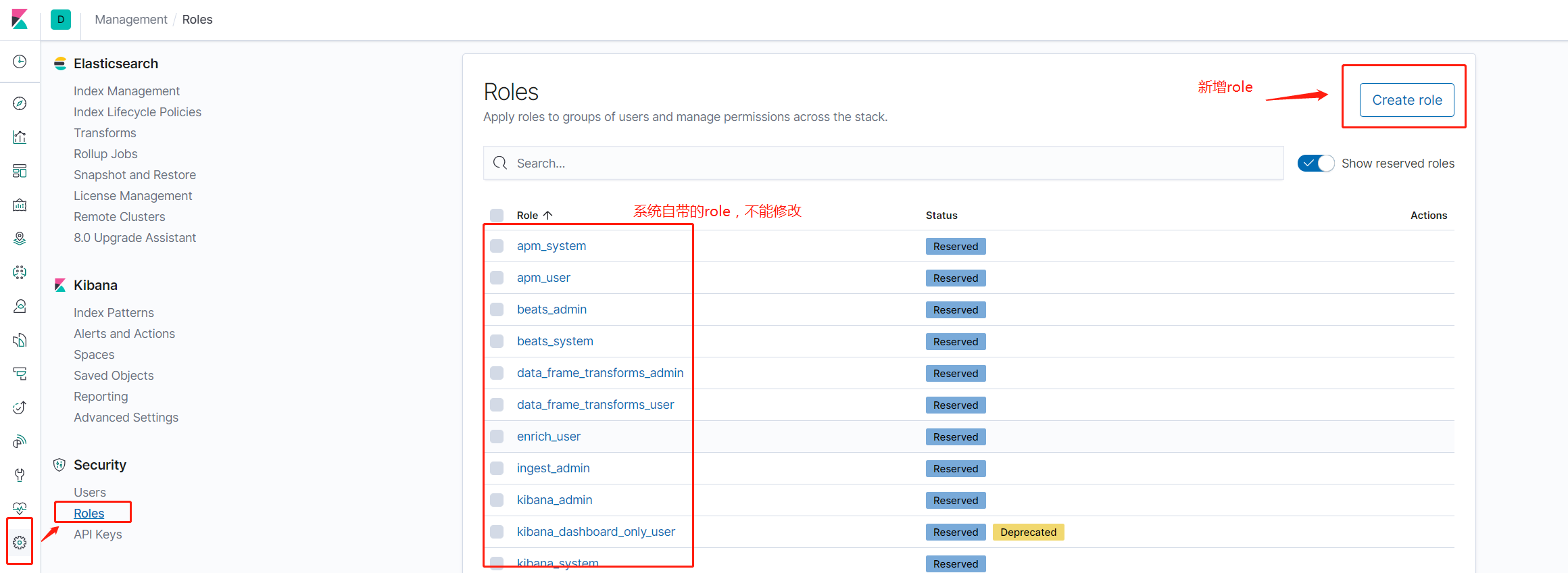Open the Kibana home logo
Image resolution: width=1568 pixels, height=573 pixels.
coord(20,19)
